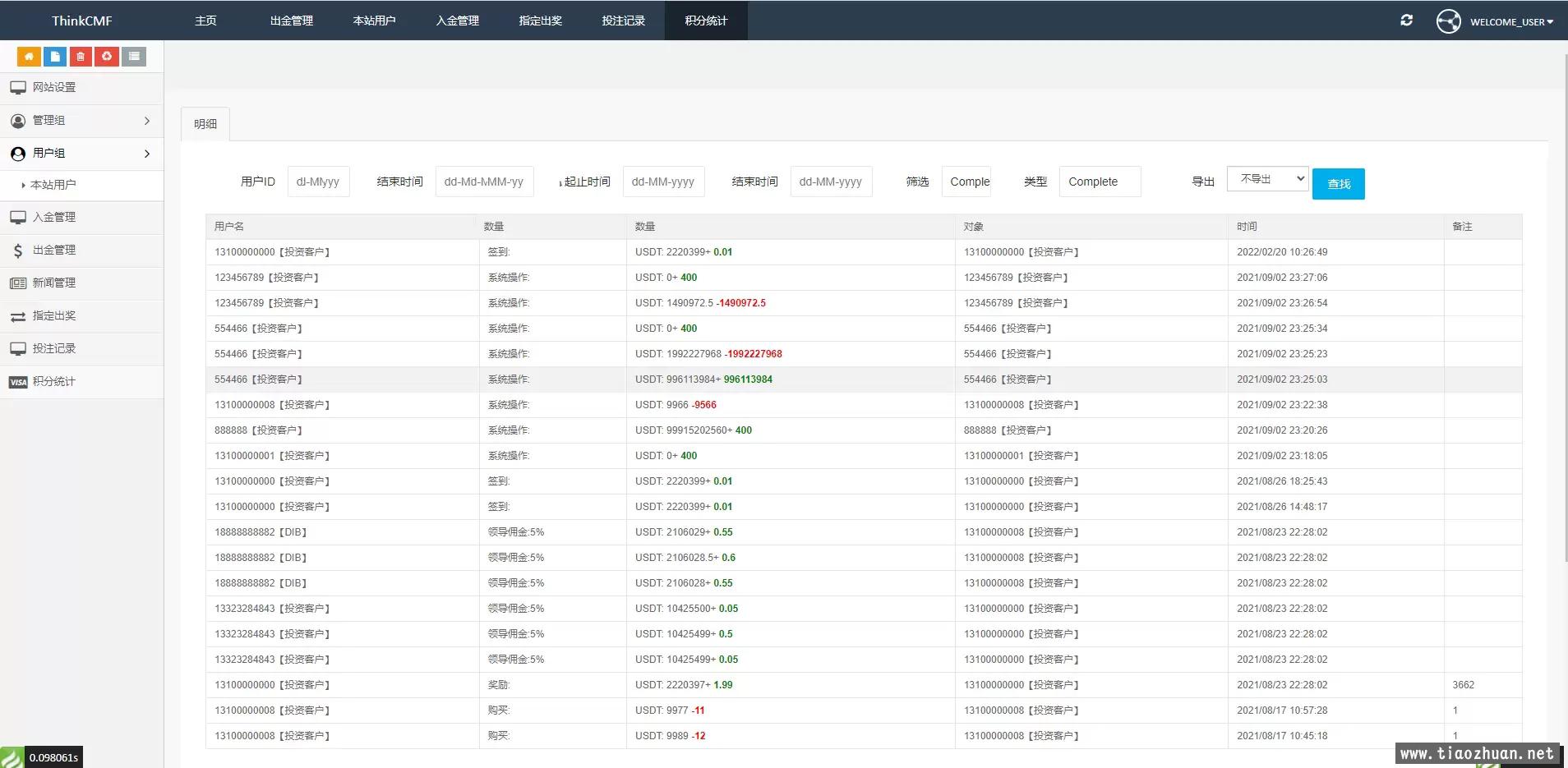This screenshot has width=1568, height=768.
Task: Click username 13100000001 in first column
Action: [272, 456]
